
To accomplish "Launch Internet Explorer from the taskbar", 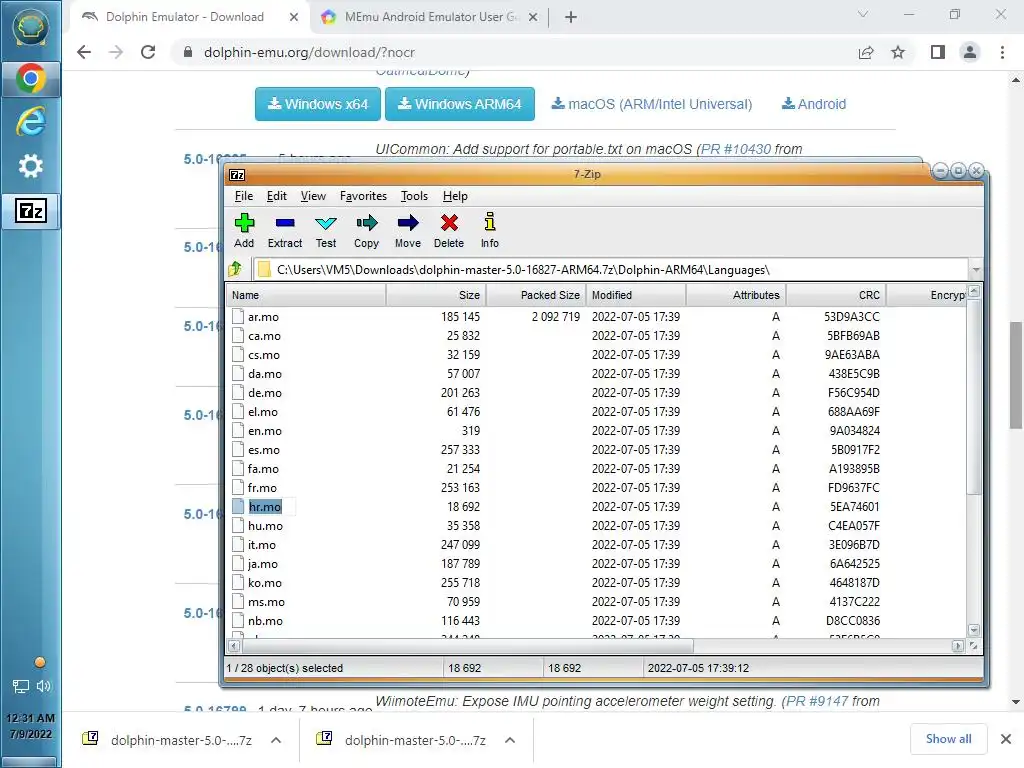I will 30,121.
